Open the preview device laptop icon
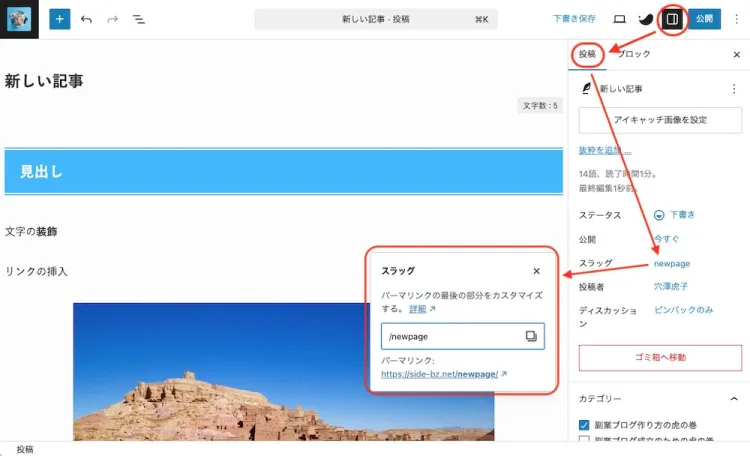The width and height of the screenshot is (750, 456). 619,19
